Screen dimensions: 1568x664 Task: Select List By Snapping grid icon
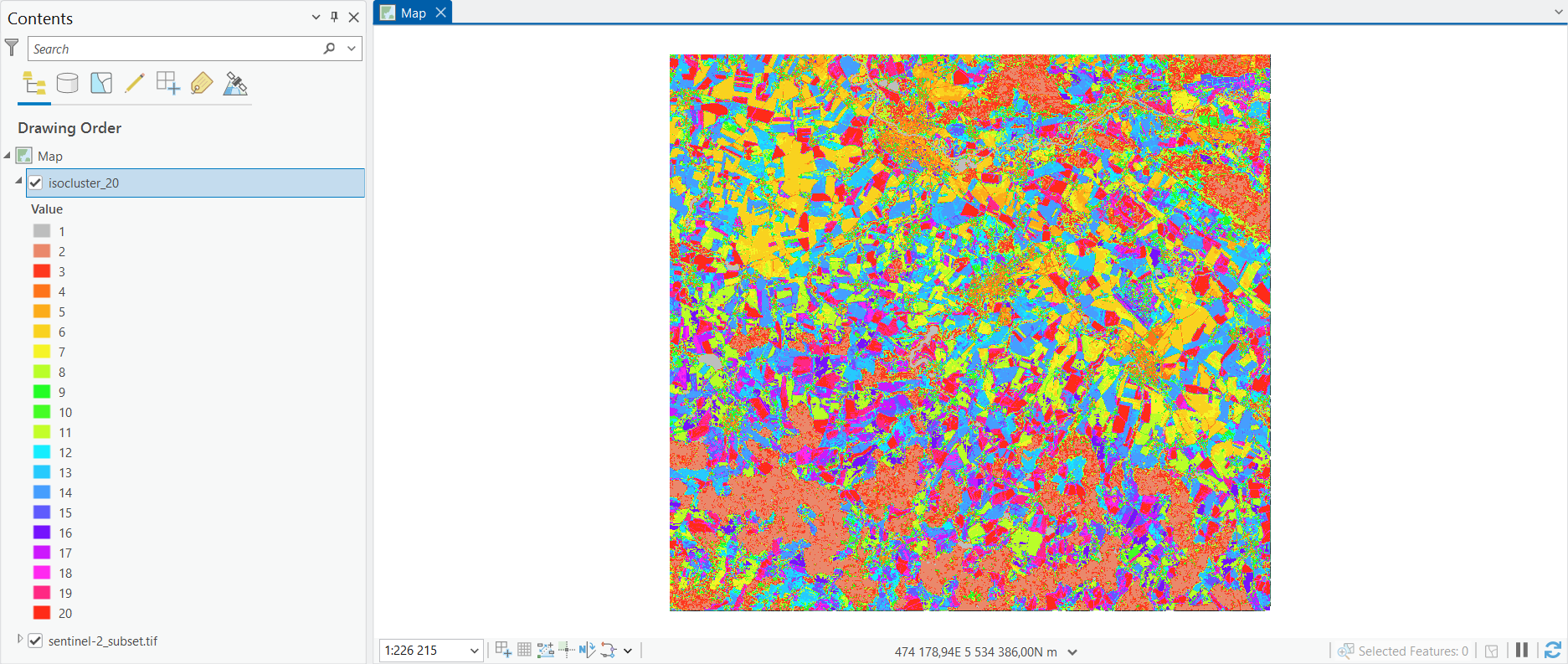click(167, 83)
